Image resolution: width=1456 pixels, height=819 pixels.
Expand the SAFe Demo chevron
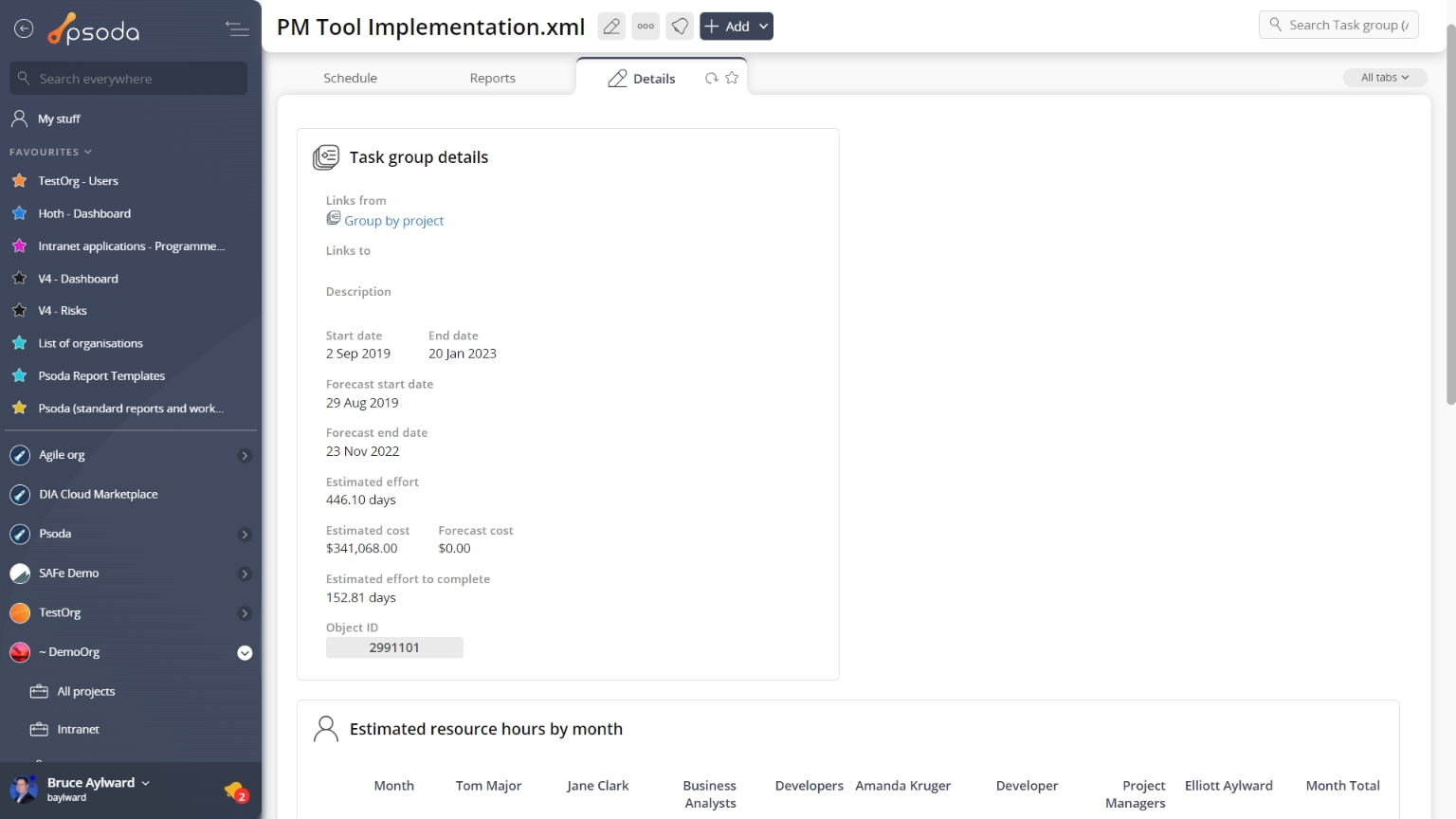click(x=245, y=573)
